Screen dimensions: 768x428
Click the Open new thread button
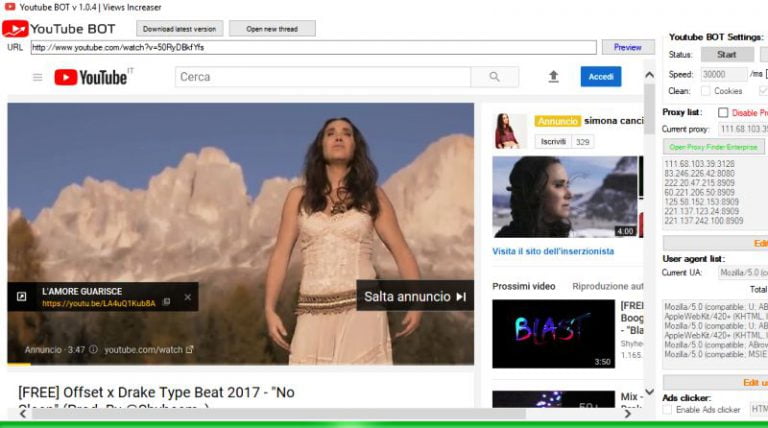click(x=272, y=29)
